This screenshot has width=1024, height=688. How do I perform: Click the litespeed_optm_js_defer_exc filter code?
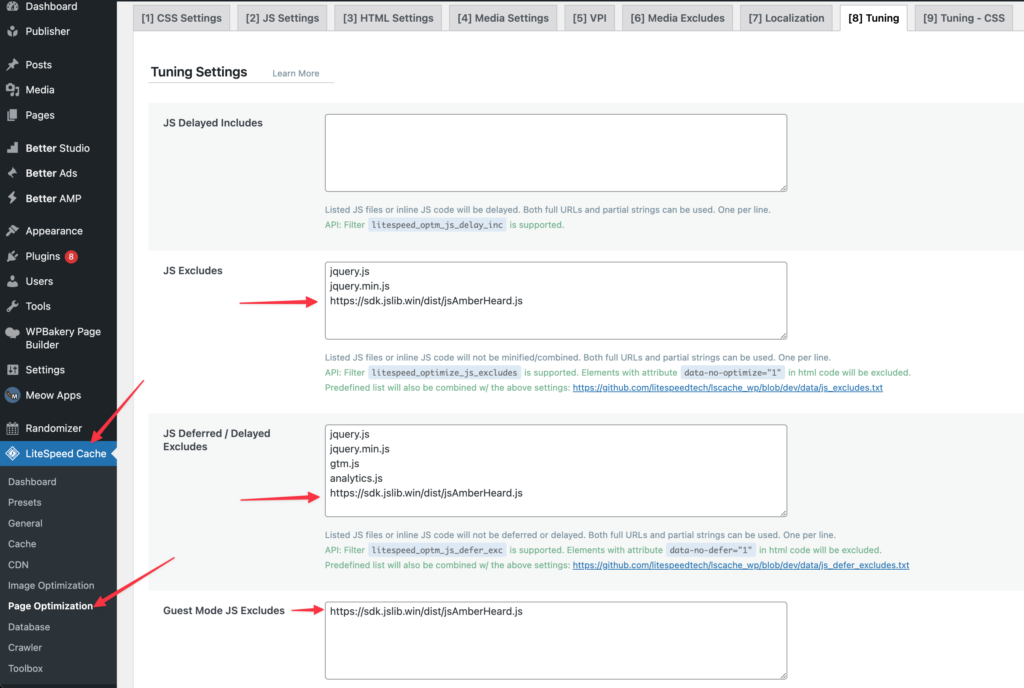click(437, 550)
